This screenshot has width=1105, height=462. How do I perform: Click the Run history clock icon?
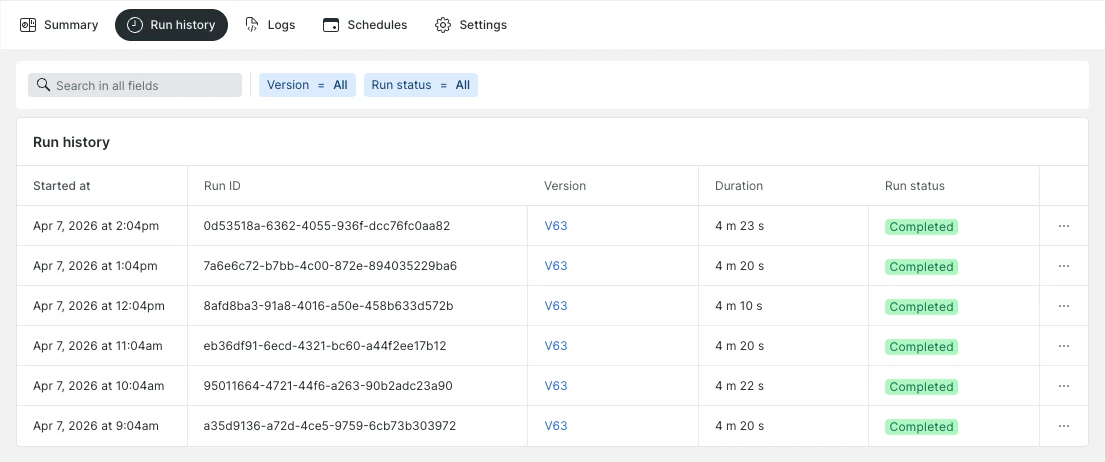click(x=135, y=25)
